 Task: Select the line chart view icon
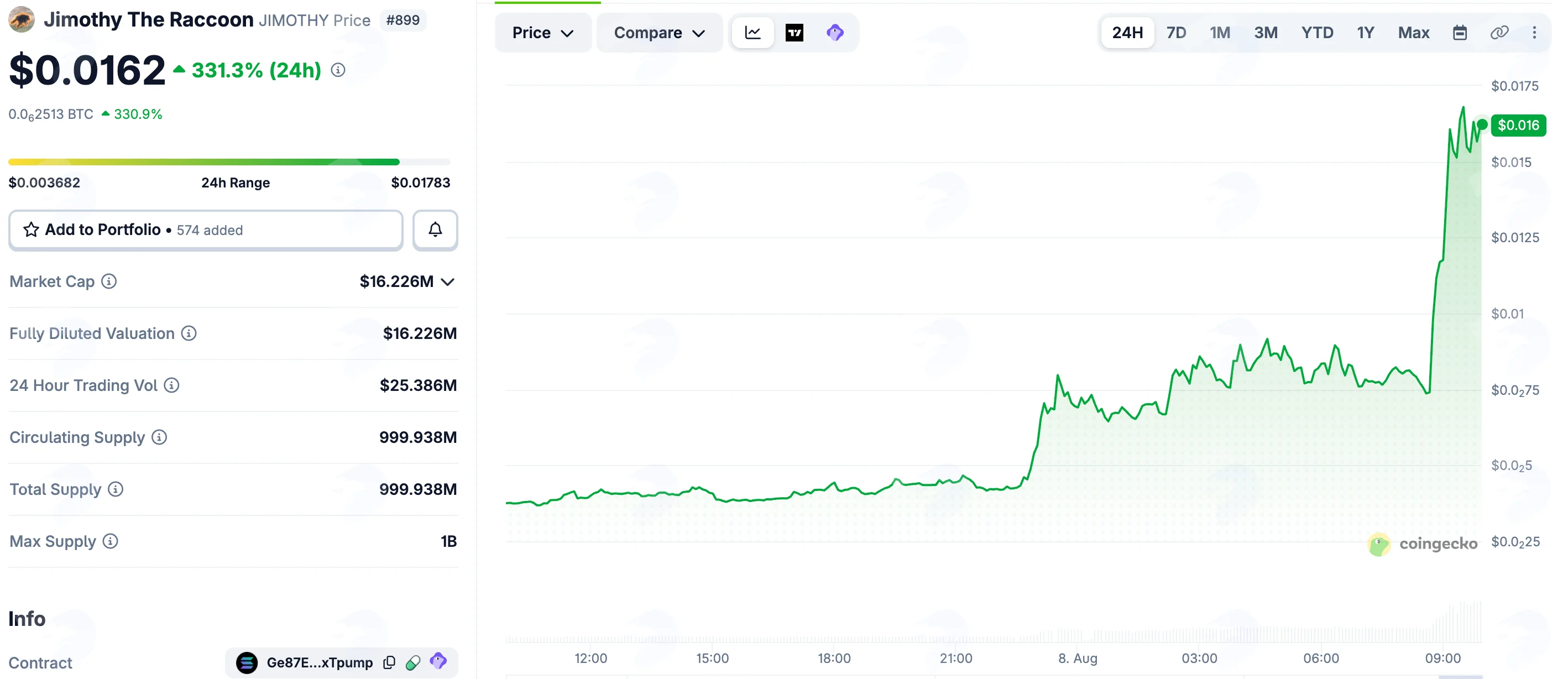pos(752,32)
